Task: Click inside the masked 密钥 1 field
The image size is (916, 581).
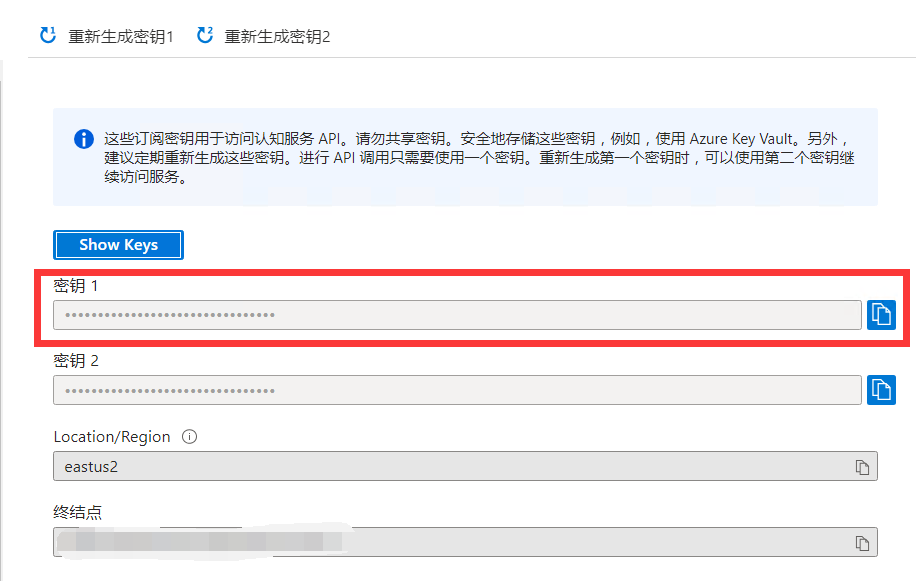Action: pos(400,314)
